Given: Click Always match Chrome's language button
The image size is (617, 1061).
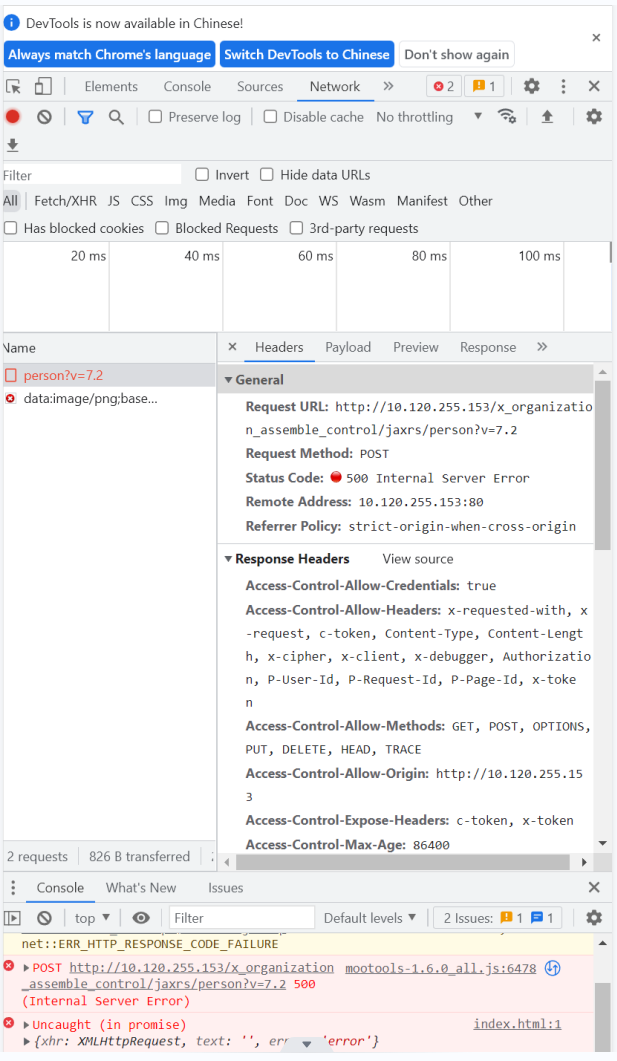Looking at the screenshot, I should pyautogui.click(x=110, y=54).
